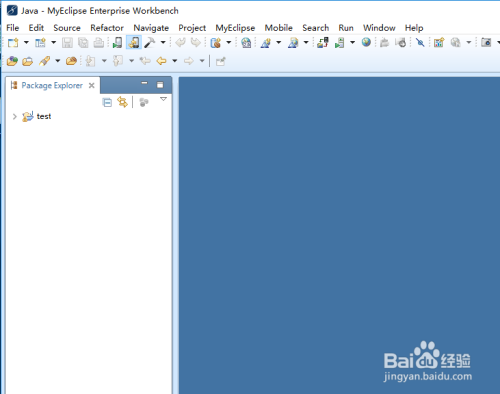Image resolution: width=500 pixels, height=394 pixels.
Task: Open Forward history dropdown arrow
Action: [x=202, y=61]
